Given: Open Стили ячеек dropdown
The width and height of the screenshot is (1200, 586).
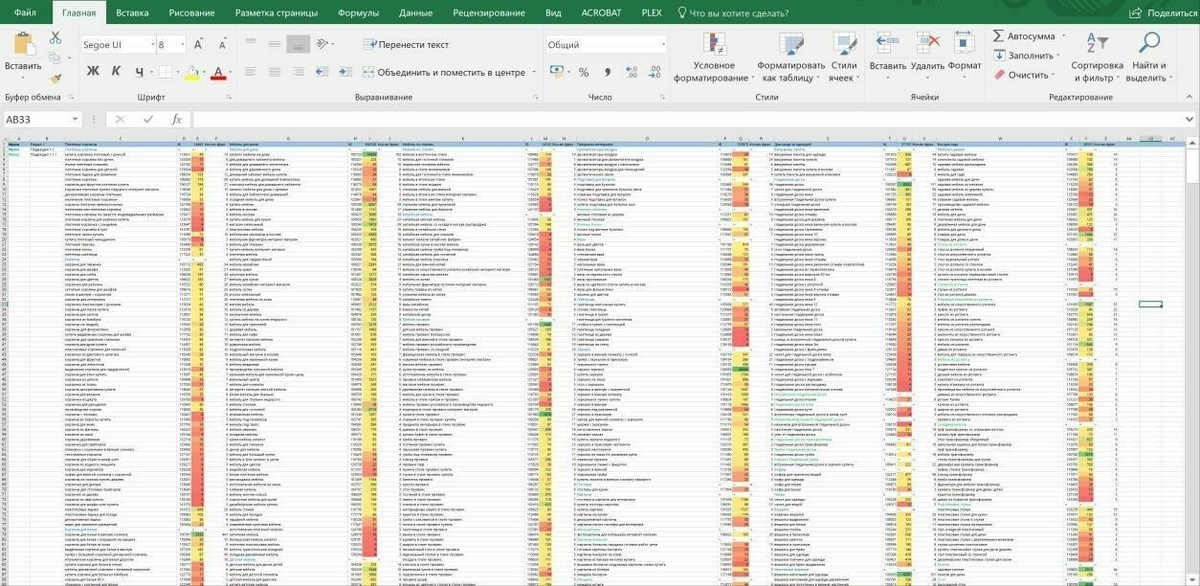Looking at the screenshot, I should [843, 57].
